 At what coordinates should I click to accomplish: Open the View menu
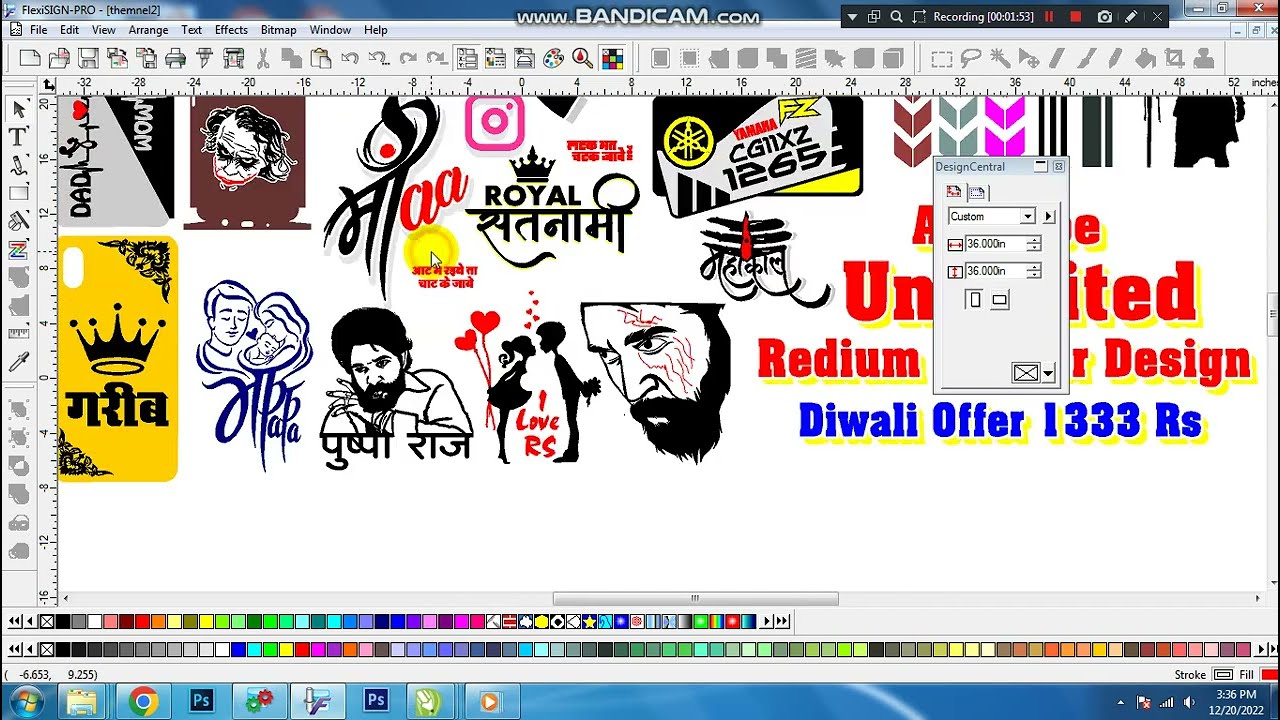click(x=104, y=30)
